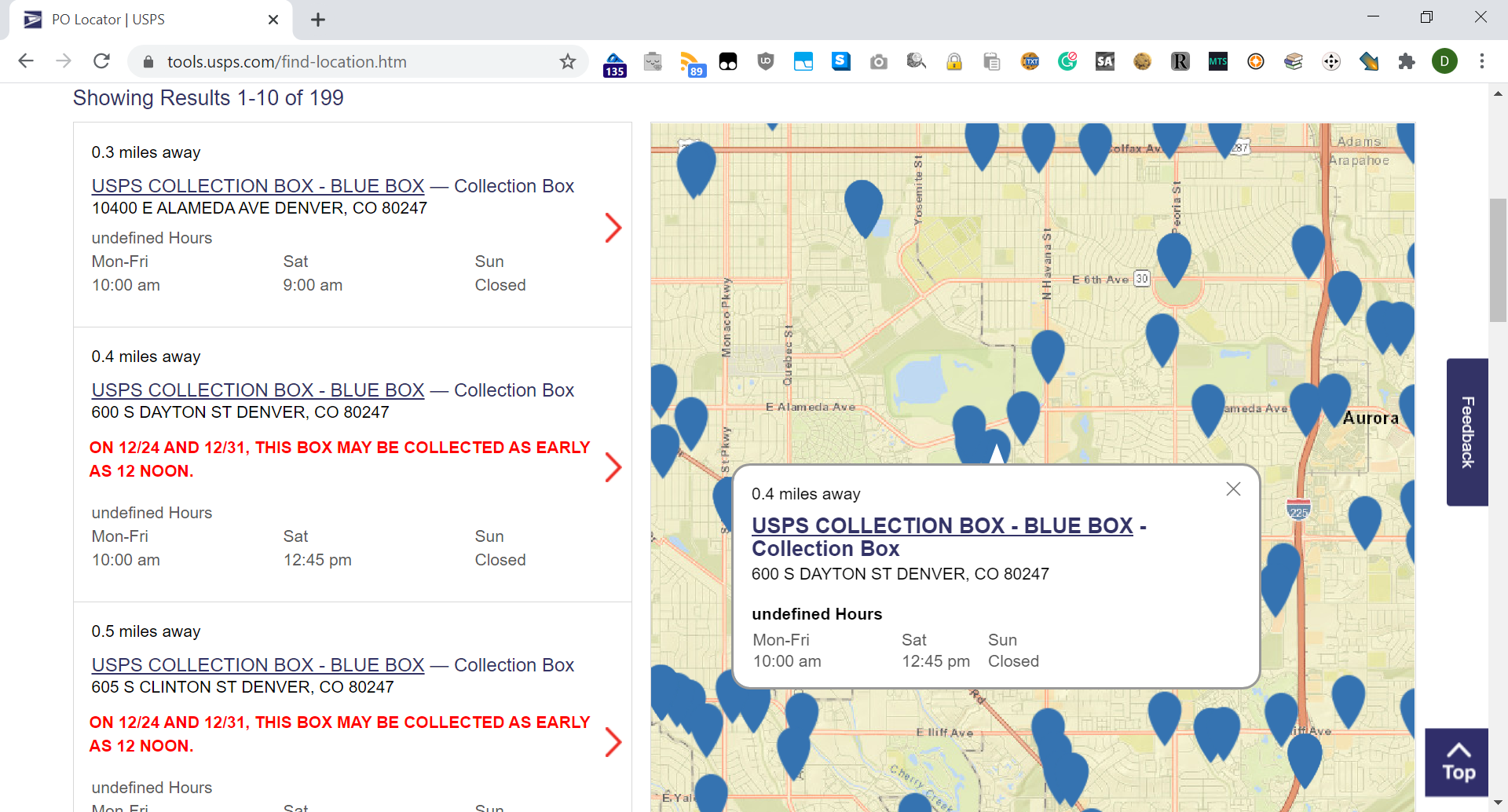Open the 600 S Dayton St list link
Viewport: 1508px width, 812px height.
(258, 390)
